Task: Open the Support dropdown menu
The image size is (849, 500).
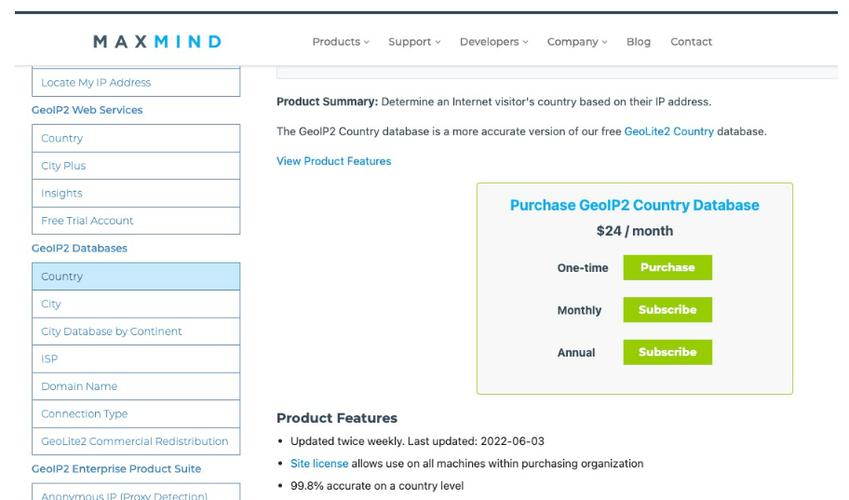Action: click(x=414, y=42)
